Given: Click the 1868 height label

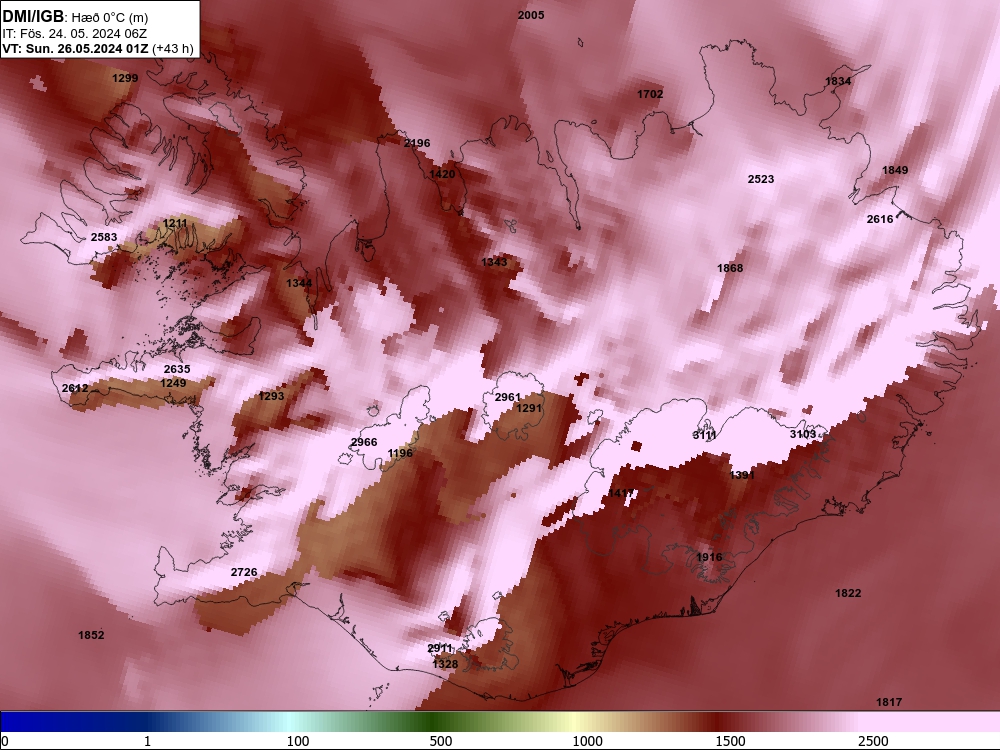Looking at the screenshot, I should 730,268.
